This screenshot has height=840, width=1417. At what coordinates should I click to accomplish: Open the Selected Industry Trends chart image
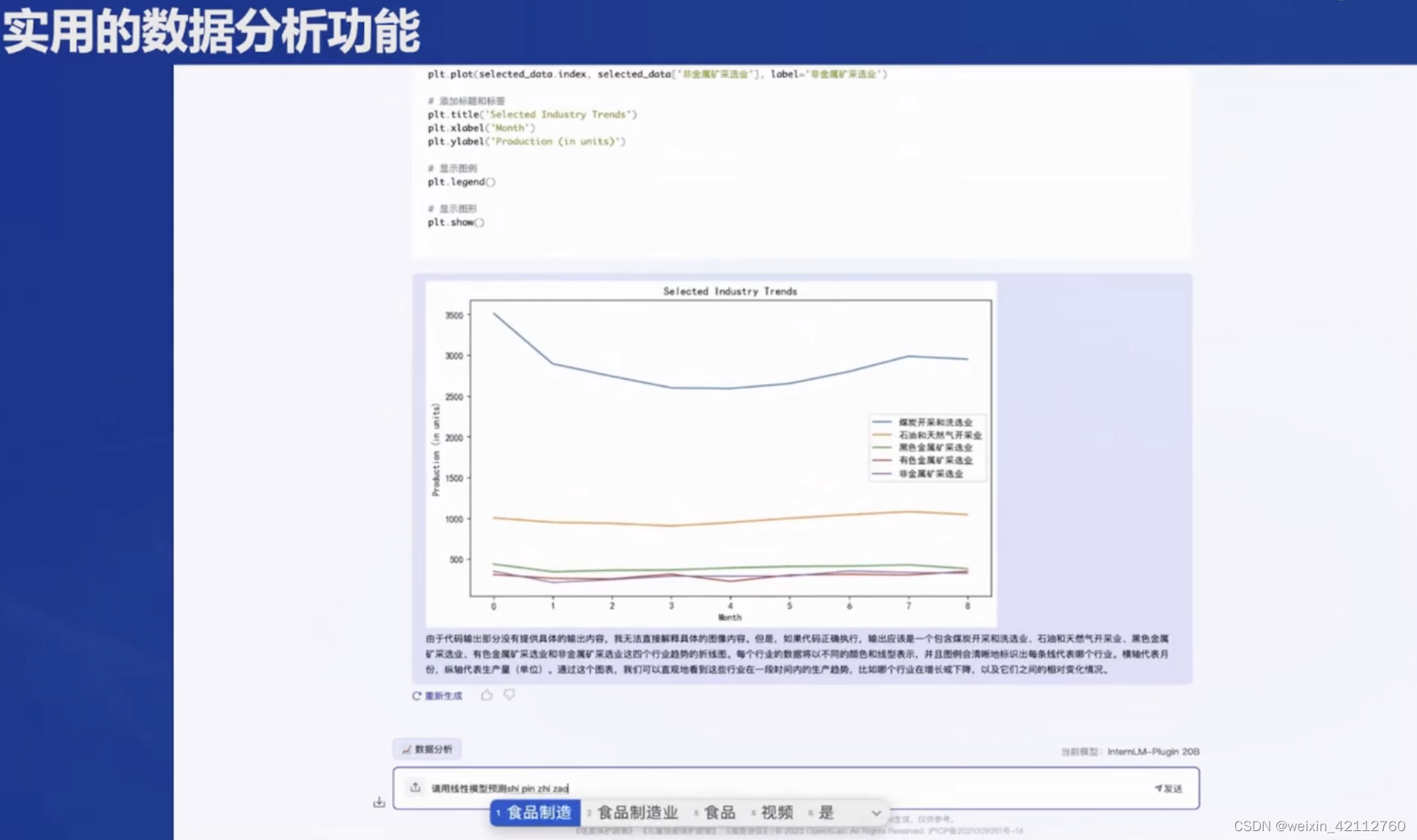point(711,453)
